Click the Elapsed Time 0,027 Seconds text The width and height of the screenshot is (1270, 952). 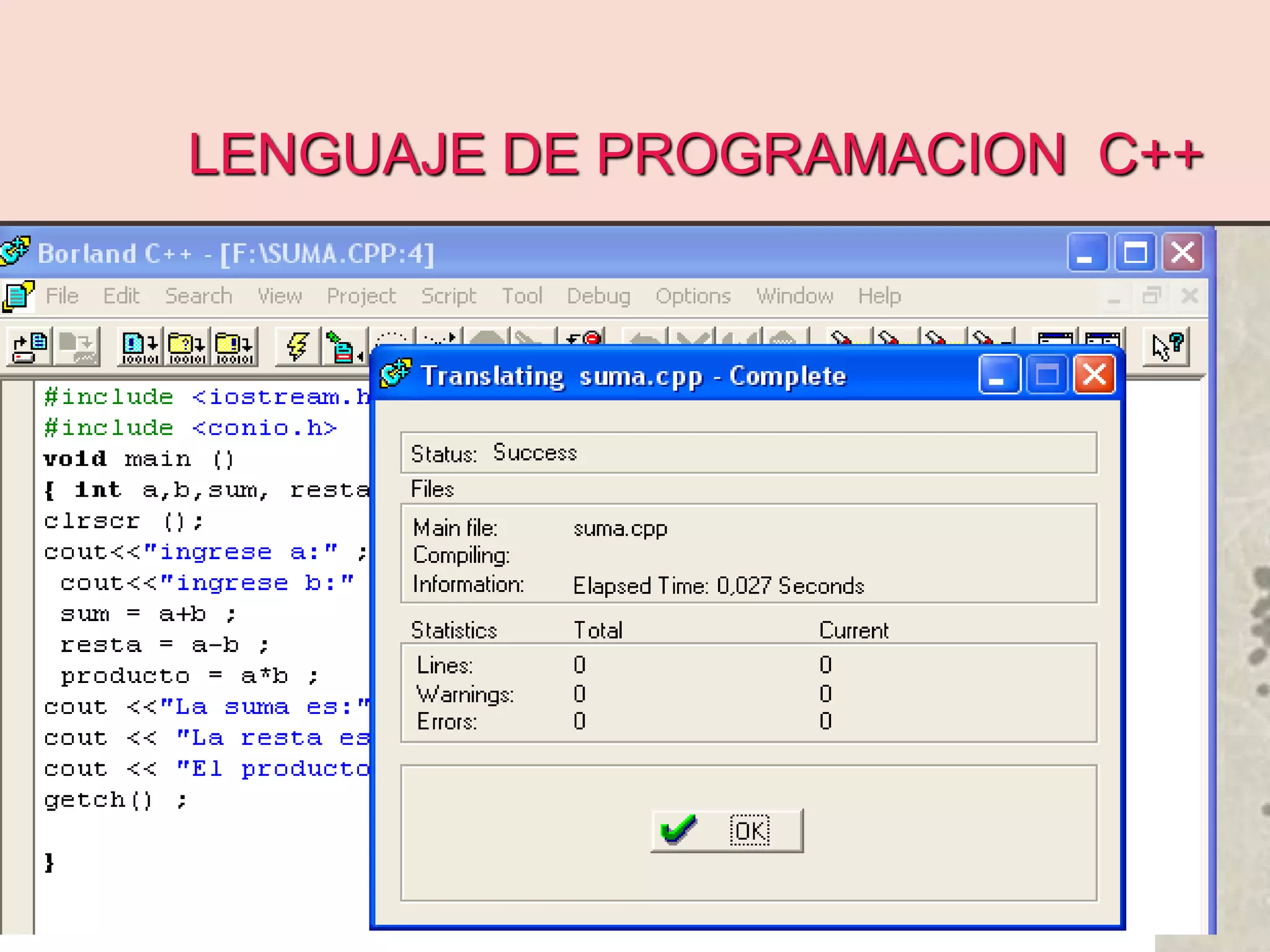[718, 586]
